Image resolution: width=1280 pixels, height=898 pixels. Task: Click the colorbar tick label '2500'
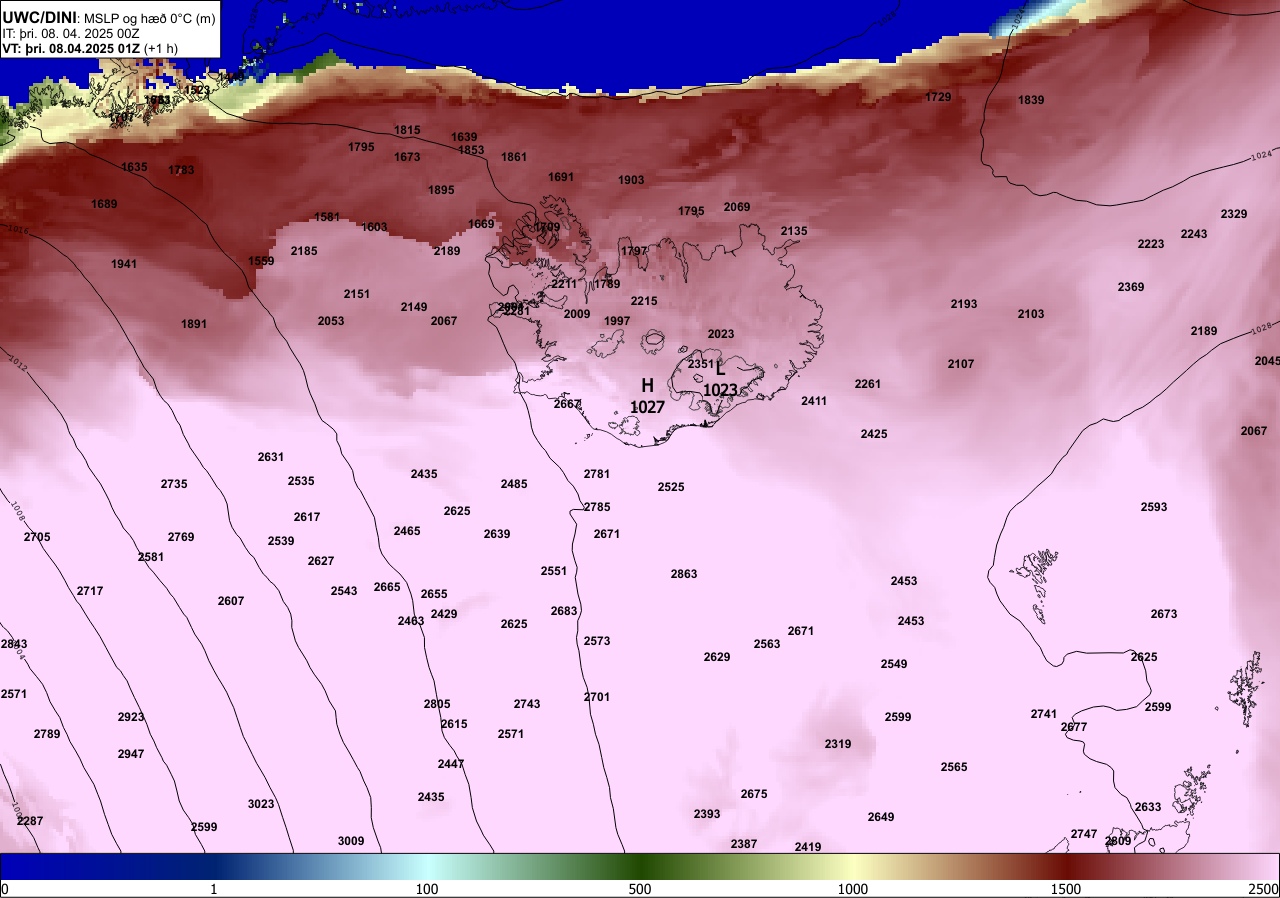(1264, 889)
